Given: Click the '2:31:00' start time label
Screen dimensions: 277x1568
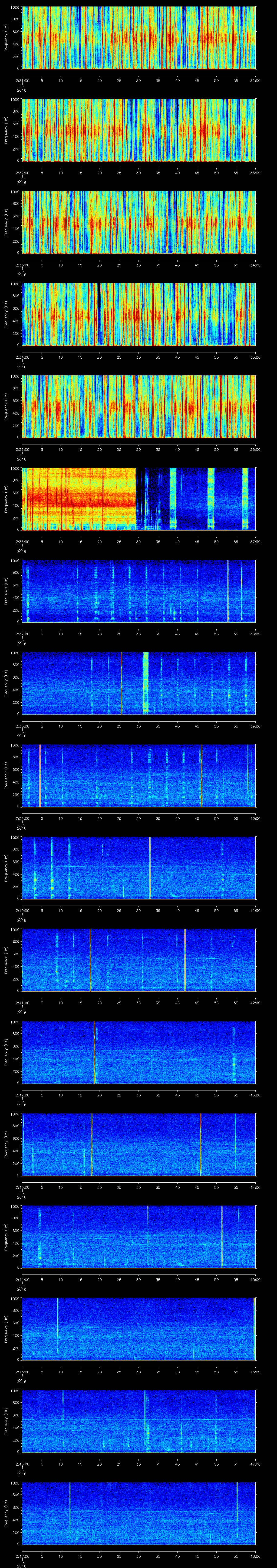Looking at the screenshot, I should tap(22, 80).
